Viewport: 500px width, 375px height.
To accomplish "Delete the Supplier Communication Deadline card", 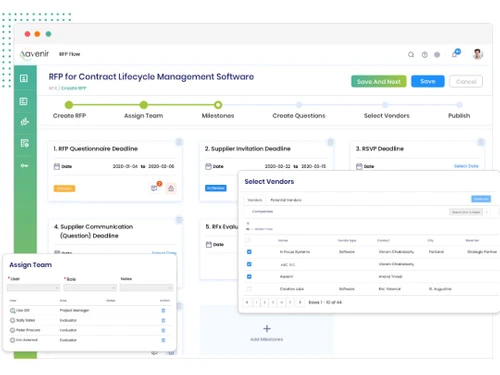I will pos(179,220).
